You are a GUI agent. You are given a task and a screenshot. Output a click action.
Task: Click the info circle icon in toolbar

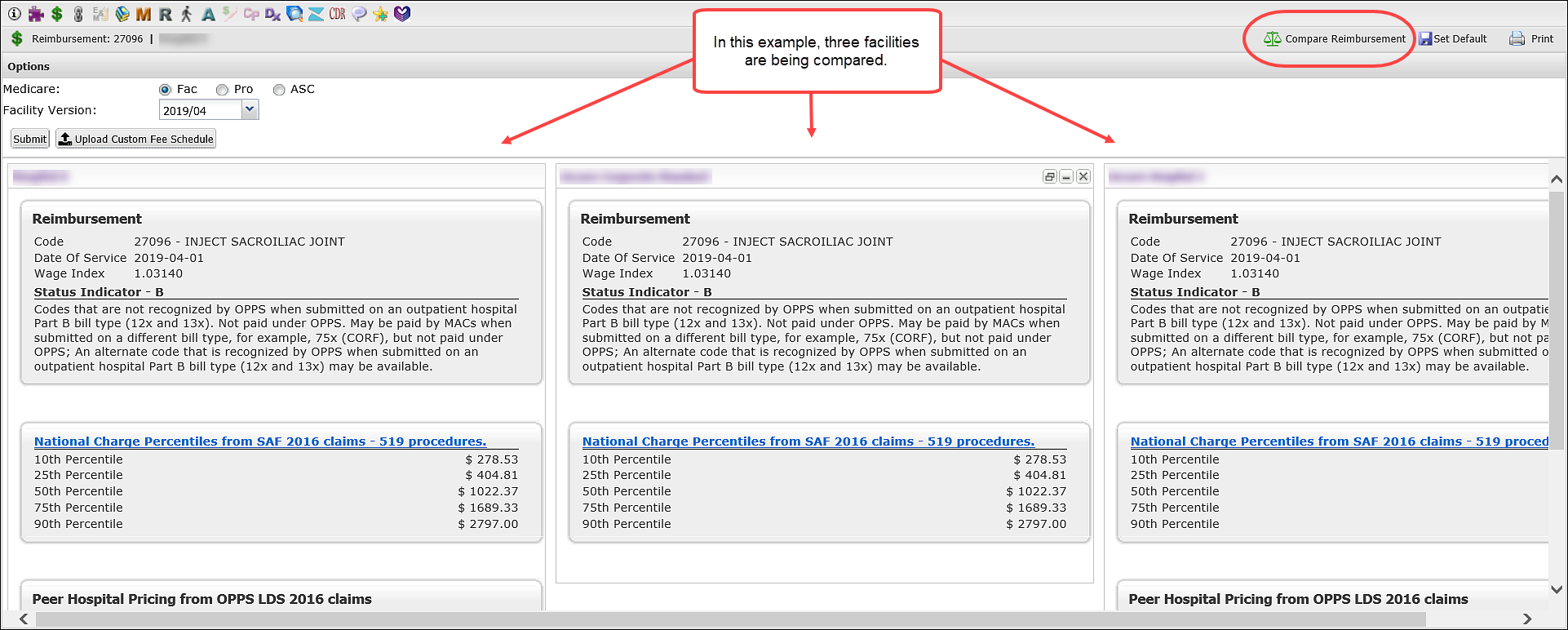click(14, 14)
